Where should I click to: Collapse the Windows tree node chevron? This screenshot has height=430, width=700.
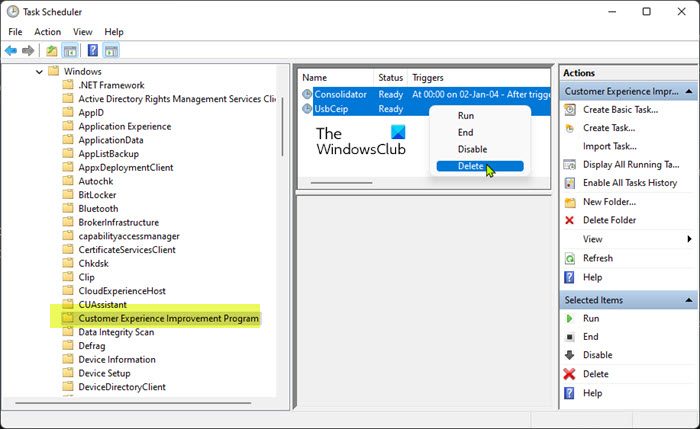[x=39, y=71]
